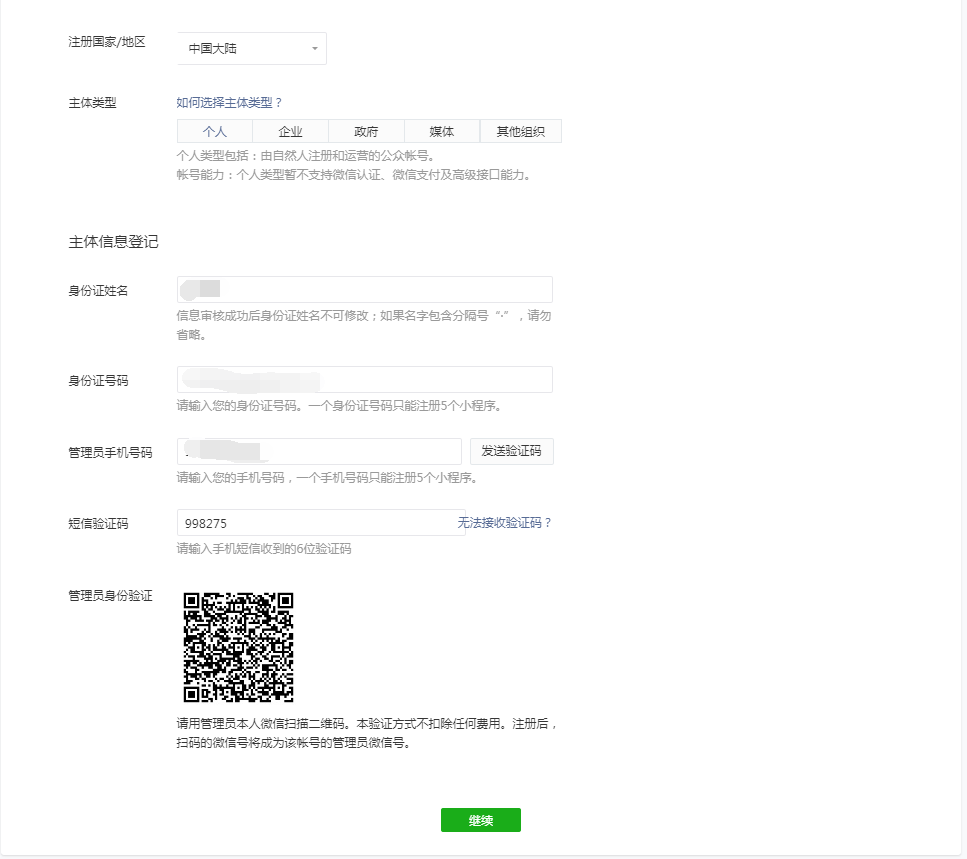
Task: Click the 身份证姓名 label
Action: pos(98,290)
